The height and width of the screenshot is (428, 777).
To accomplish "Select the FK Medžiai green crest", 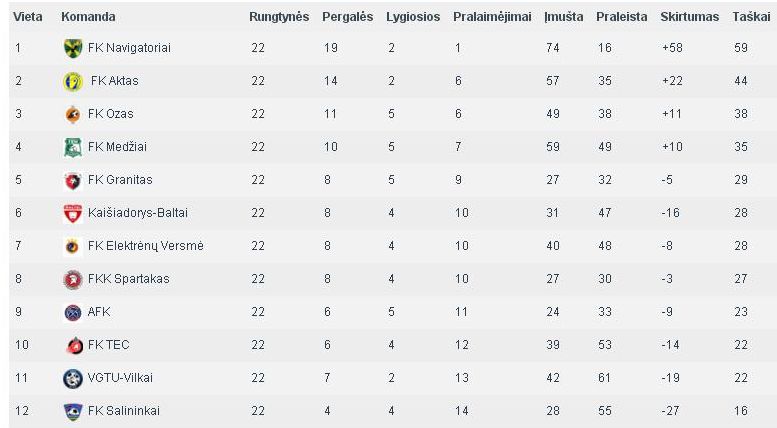I will tap(73, 147).
